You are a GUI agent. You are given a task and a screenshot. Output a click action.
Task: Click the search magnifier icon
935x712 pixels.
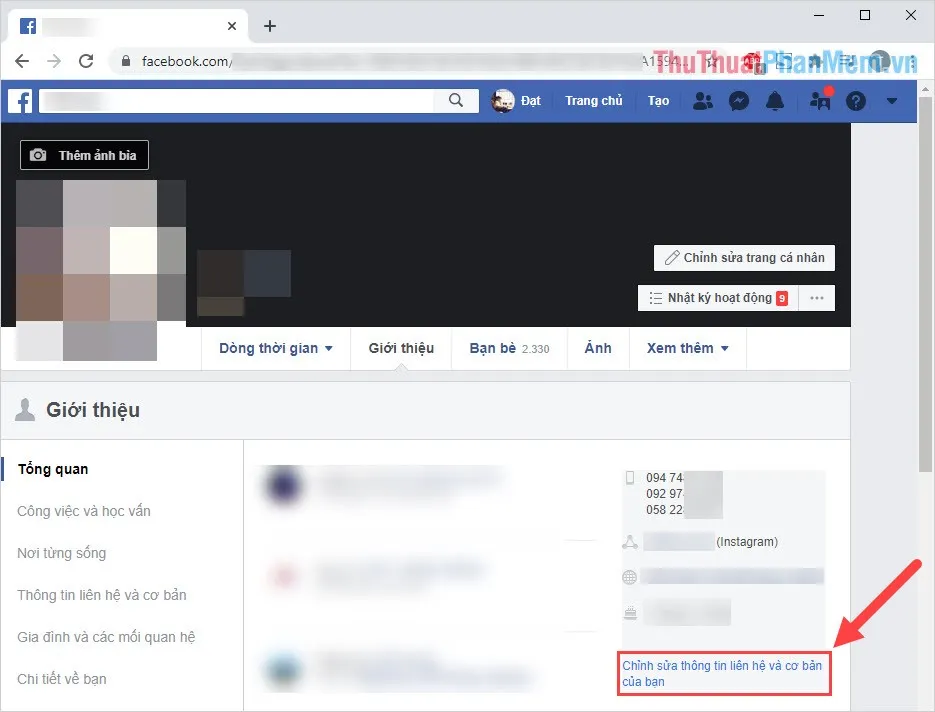pos(456,101)
